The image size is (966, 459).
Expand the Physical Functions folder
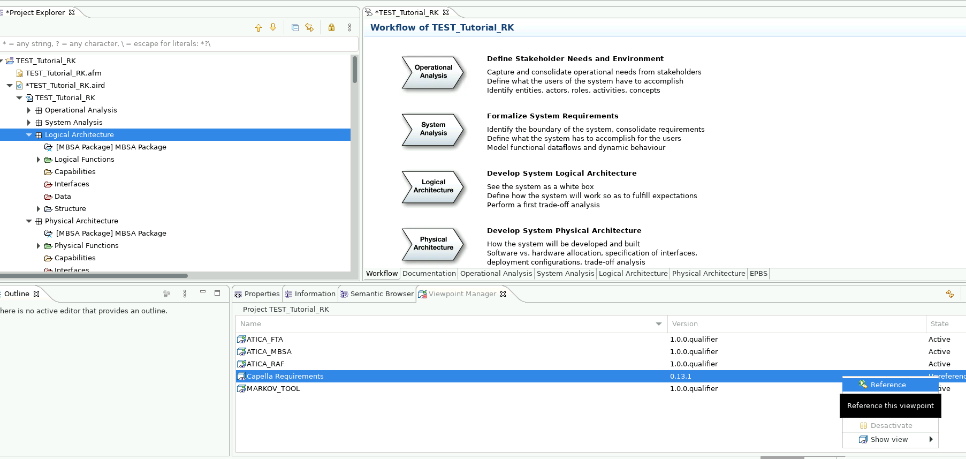coord(39,246)
